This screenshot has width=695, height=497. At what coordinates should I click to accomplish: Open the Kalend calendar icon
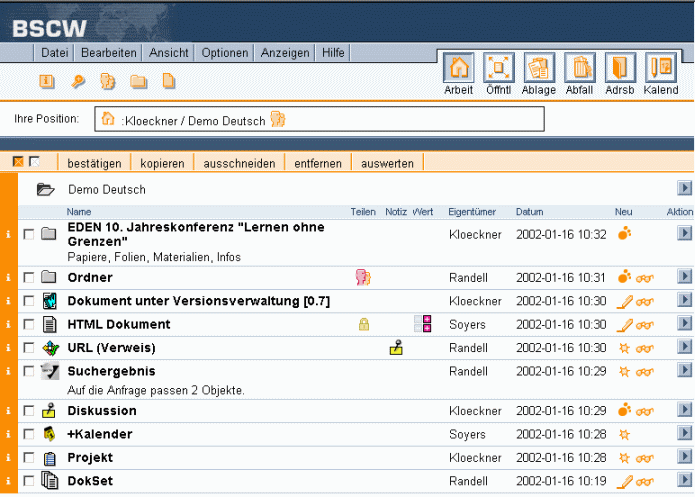(660, 68)
